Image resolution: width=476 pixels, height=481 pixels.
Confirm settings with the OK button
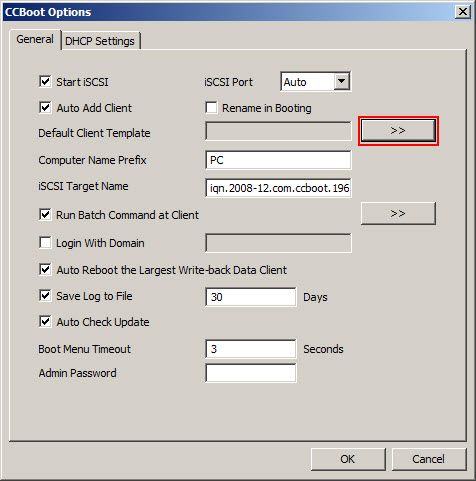(x=348, y=459)
